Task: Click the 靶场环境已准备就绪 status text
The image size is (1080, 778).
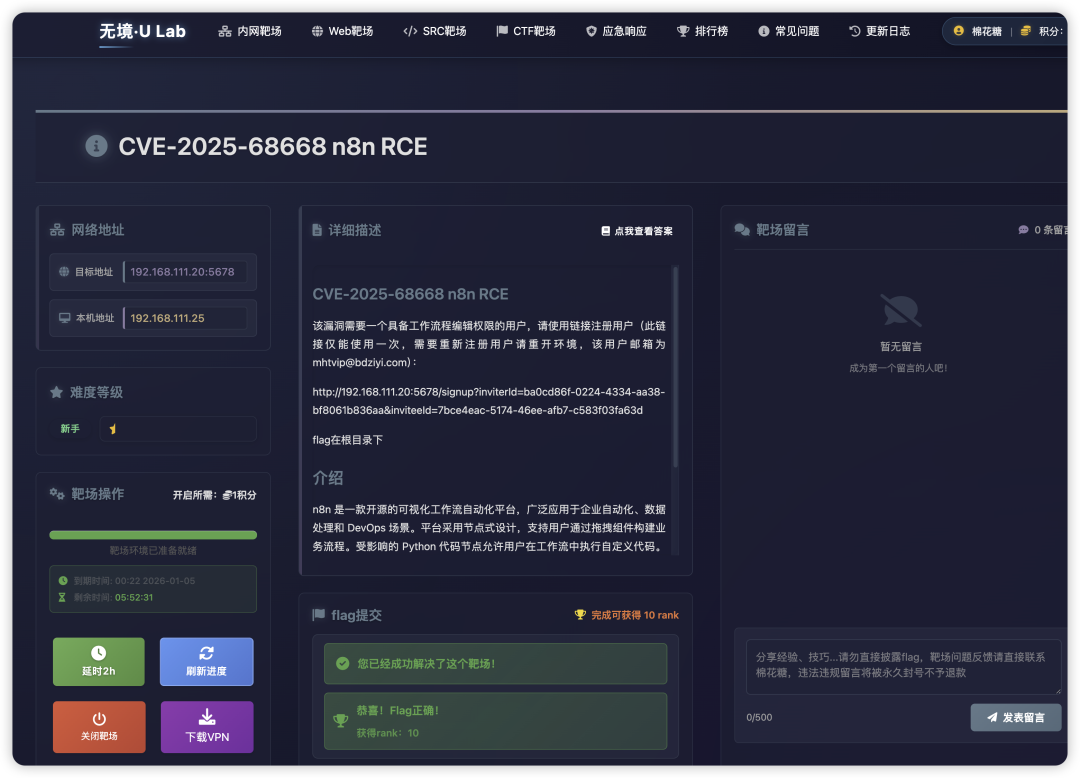Action: point(153,551)
